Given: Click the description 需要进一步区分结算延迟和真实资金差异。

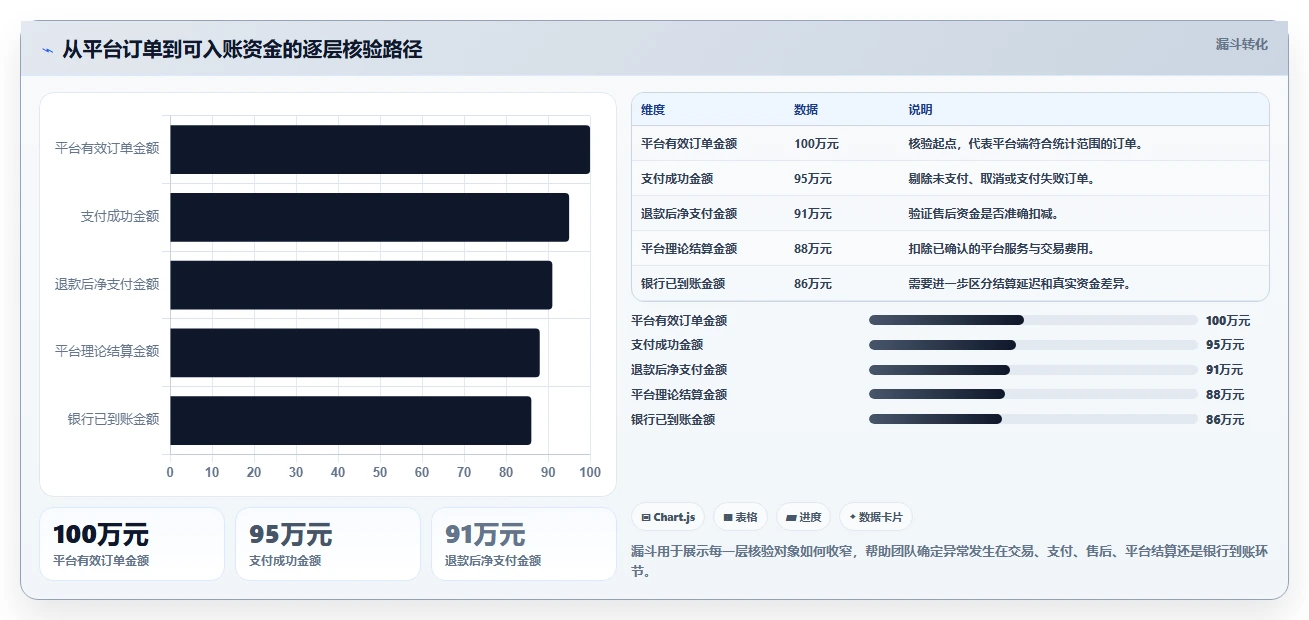Looking at the screenshot, I should [x=1020, y=283].
